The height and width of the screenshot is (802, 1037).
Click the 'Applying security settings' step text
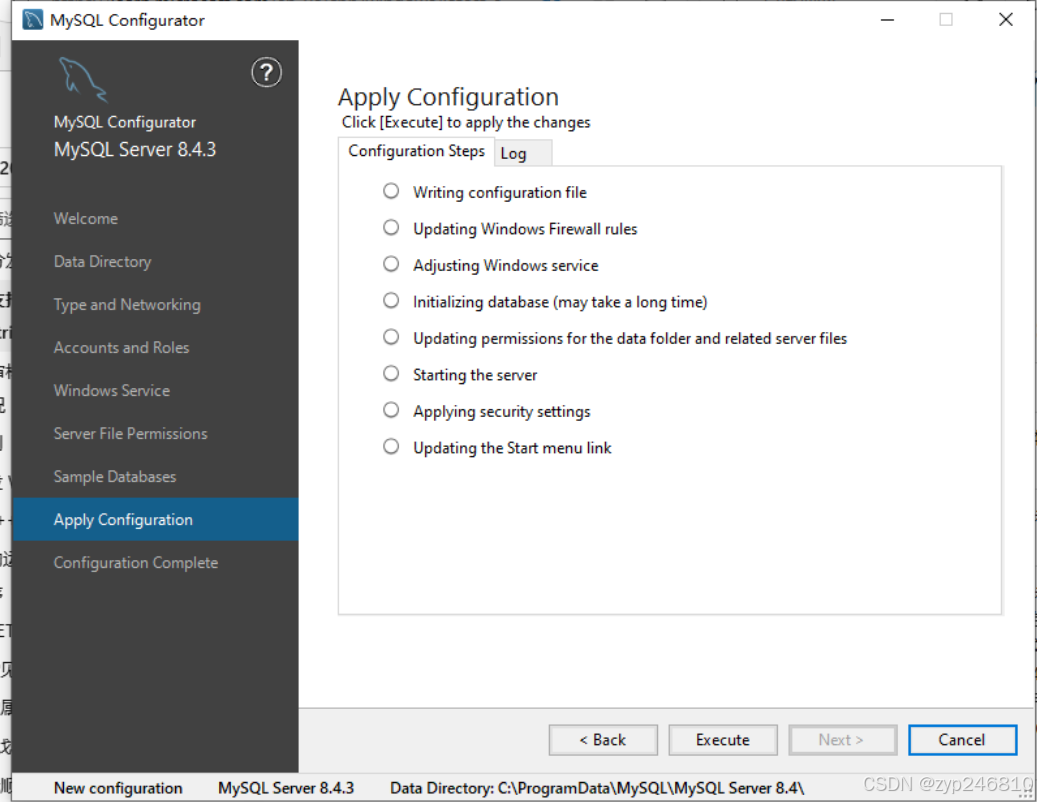(502, 411)
